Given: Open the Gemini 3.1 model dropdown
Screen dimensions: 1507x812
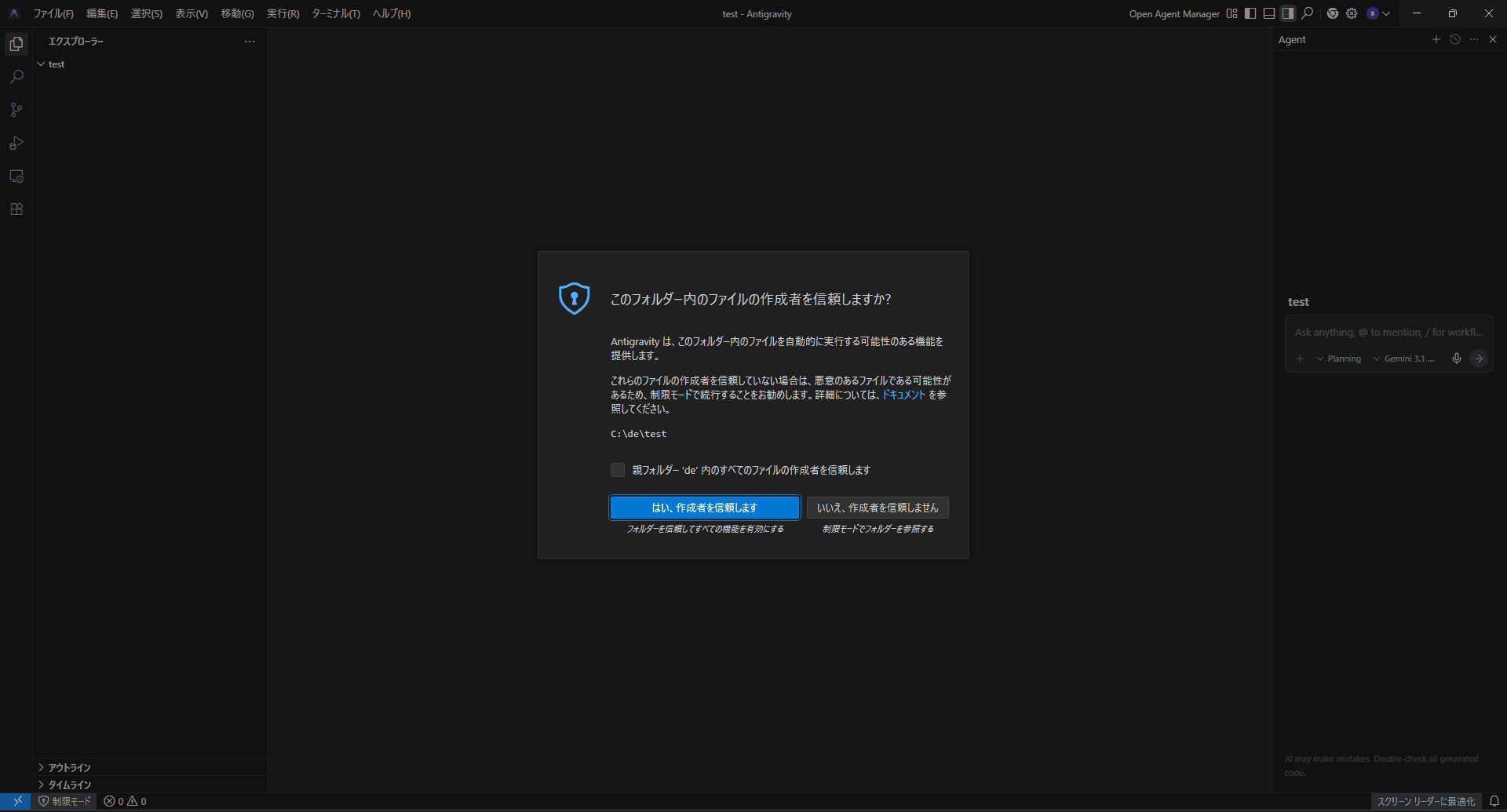Looking at the screenshot, I should pyautogui.click(x=1403, y=359).
